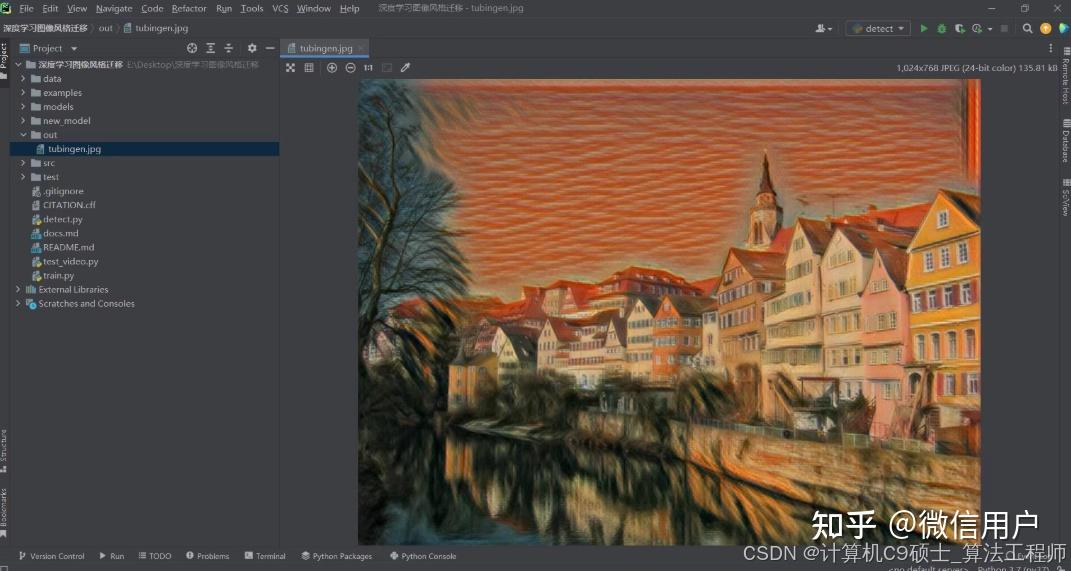Open the Terminal tool window
The height and width of the screenshot is (571, 1071).
point(265,556)
